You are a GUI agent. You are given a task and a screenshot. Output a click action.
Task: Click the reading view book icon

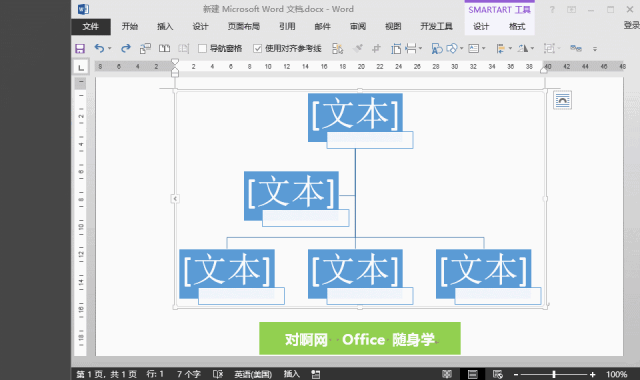(164, 49)
